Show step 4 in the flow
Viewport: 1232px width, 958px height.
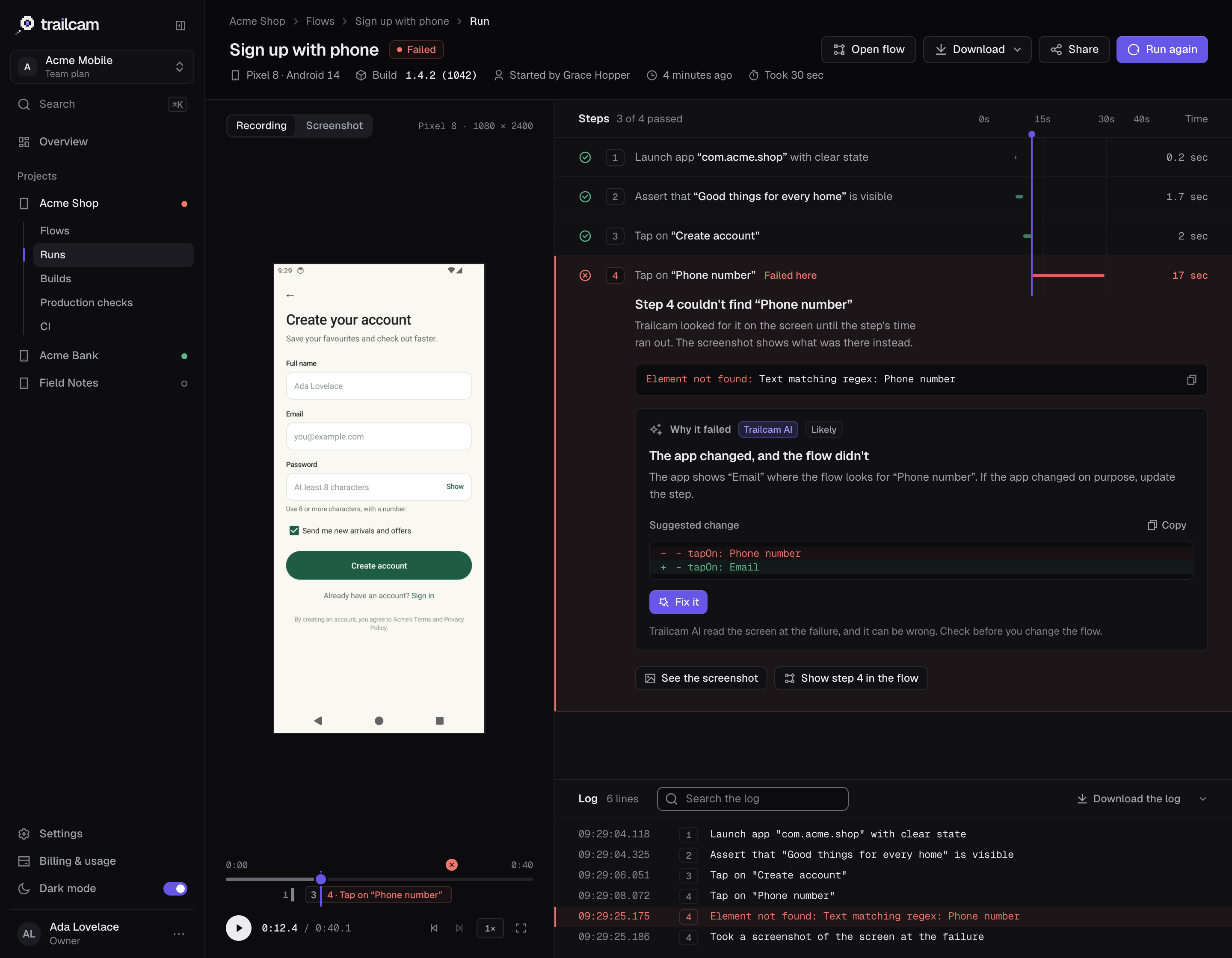pyautogui.click(x=851, y=678)
